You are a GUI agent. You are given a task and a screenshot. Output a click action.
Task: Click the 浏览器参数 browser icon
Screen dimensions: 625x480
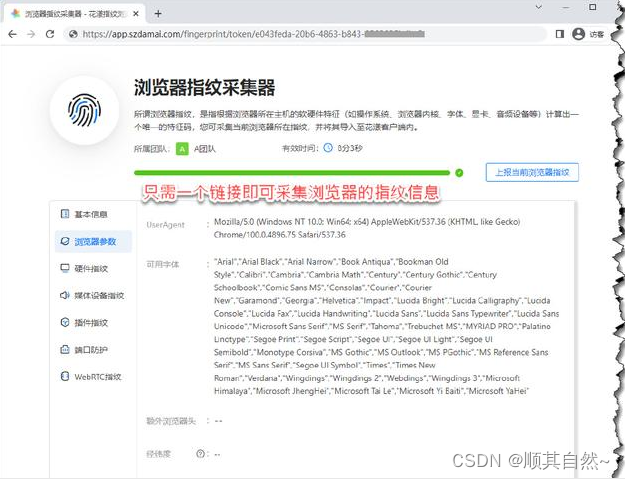click(x=65, y=241)
